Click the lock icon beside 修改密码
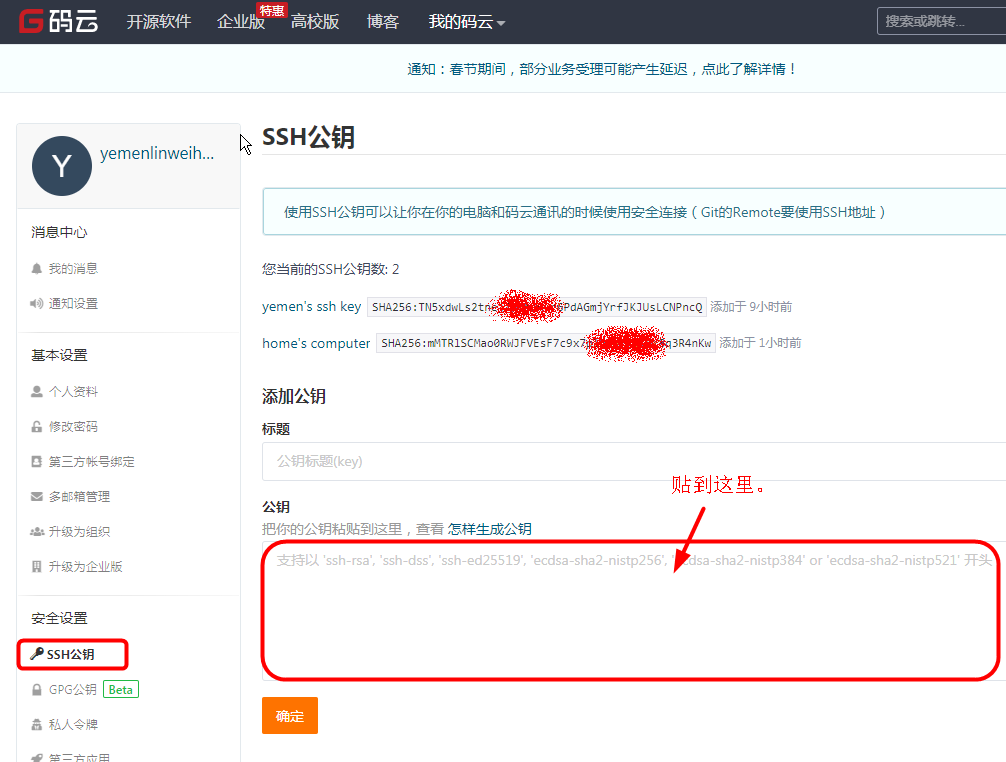Viewport: 1006px width, 762px height. pyautogui.click(x=37, y=427)
